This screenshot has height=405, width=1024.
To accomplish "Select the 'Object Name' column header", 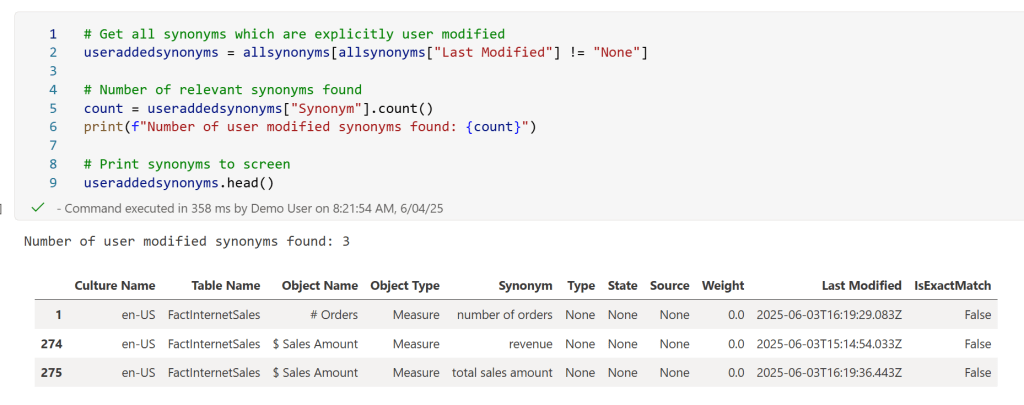I will point(319,285).
